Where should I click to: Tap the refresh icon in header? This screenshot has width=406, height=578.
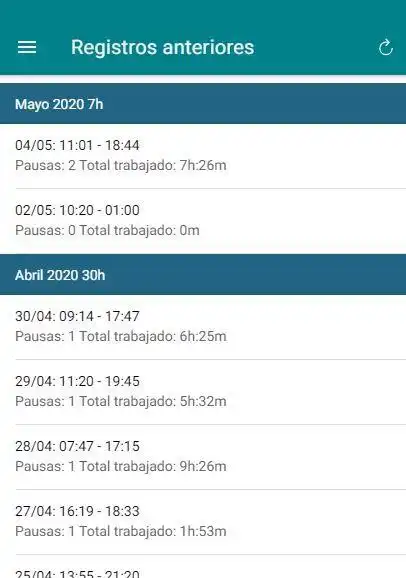pos(385,47)
